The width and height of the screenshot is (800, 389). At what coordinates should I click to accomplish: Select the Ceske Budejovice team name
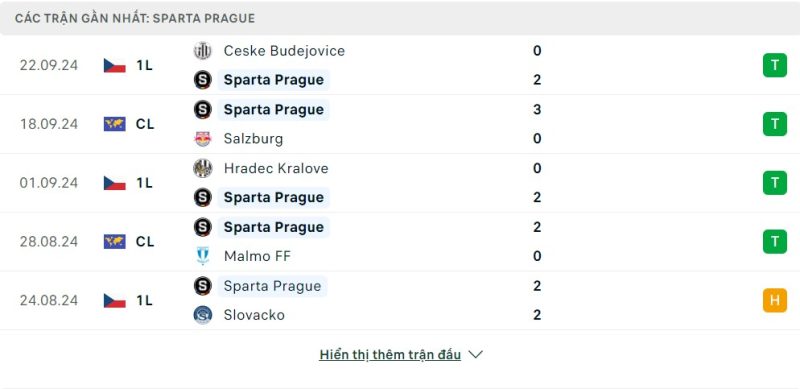[x=284, y=51]
